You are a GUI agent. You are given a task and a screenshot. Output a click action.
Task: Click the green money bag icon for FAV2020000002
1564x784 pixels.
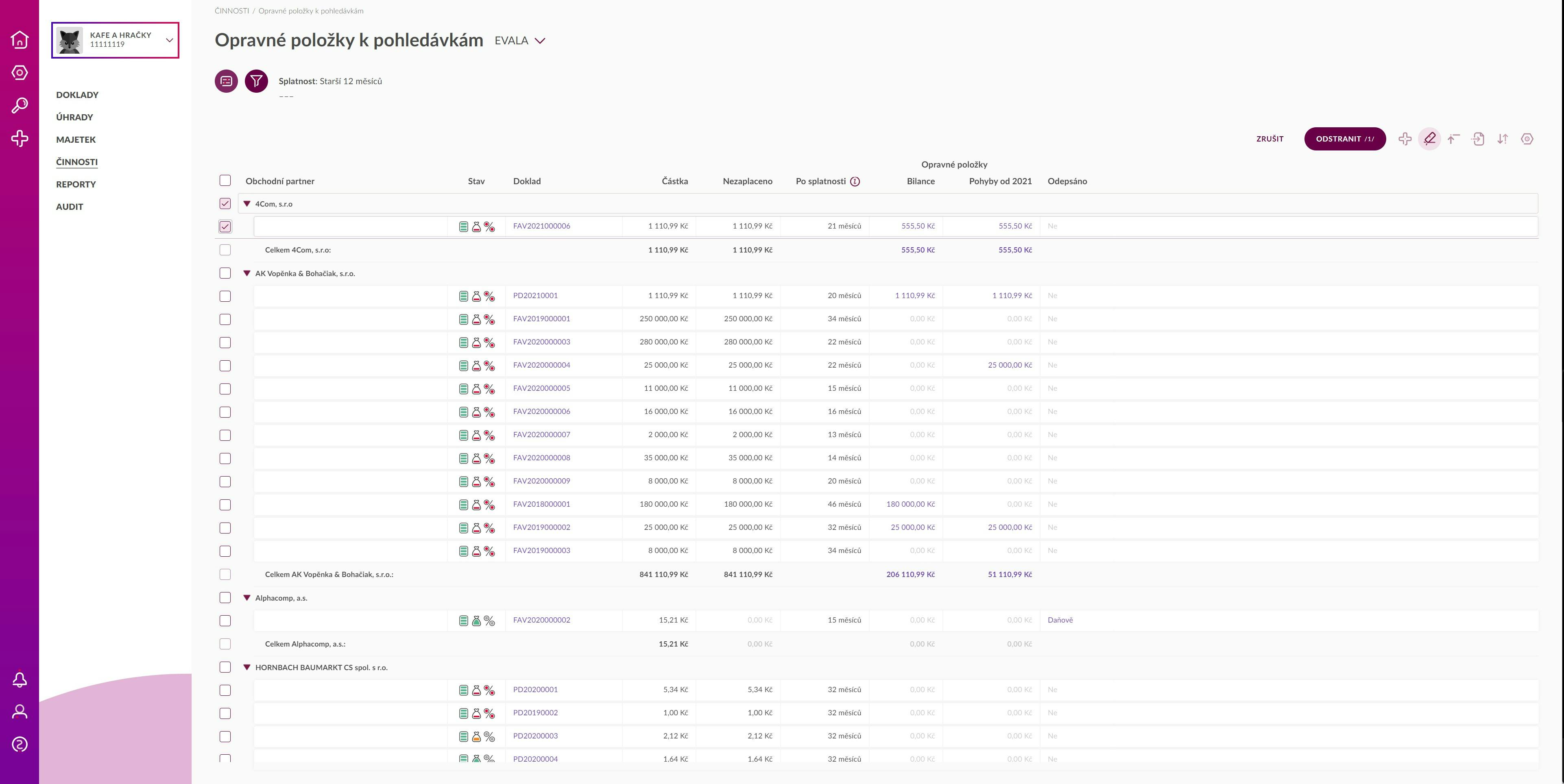pos(477,621)
